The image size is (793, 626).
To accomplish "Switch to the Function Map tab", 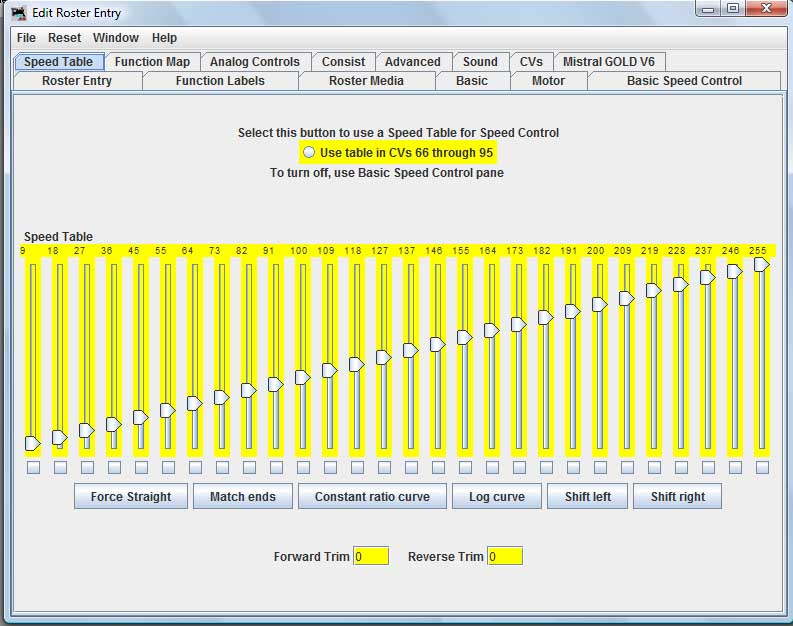I will [x=152, y=62].
